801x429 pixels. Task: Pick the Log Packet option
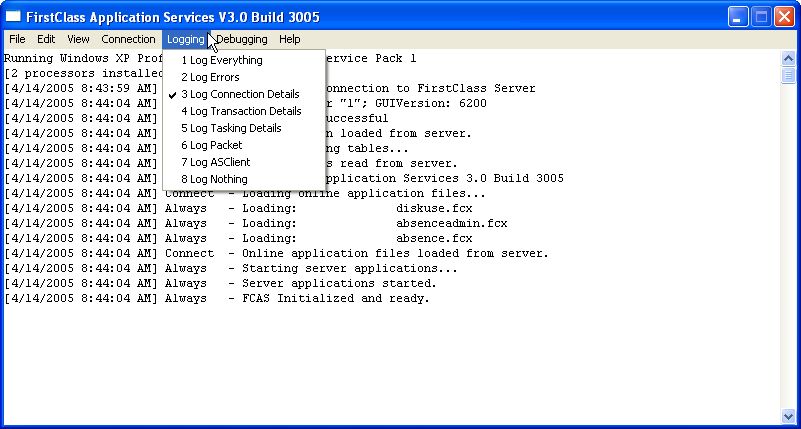211,145
